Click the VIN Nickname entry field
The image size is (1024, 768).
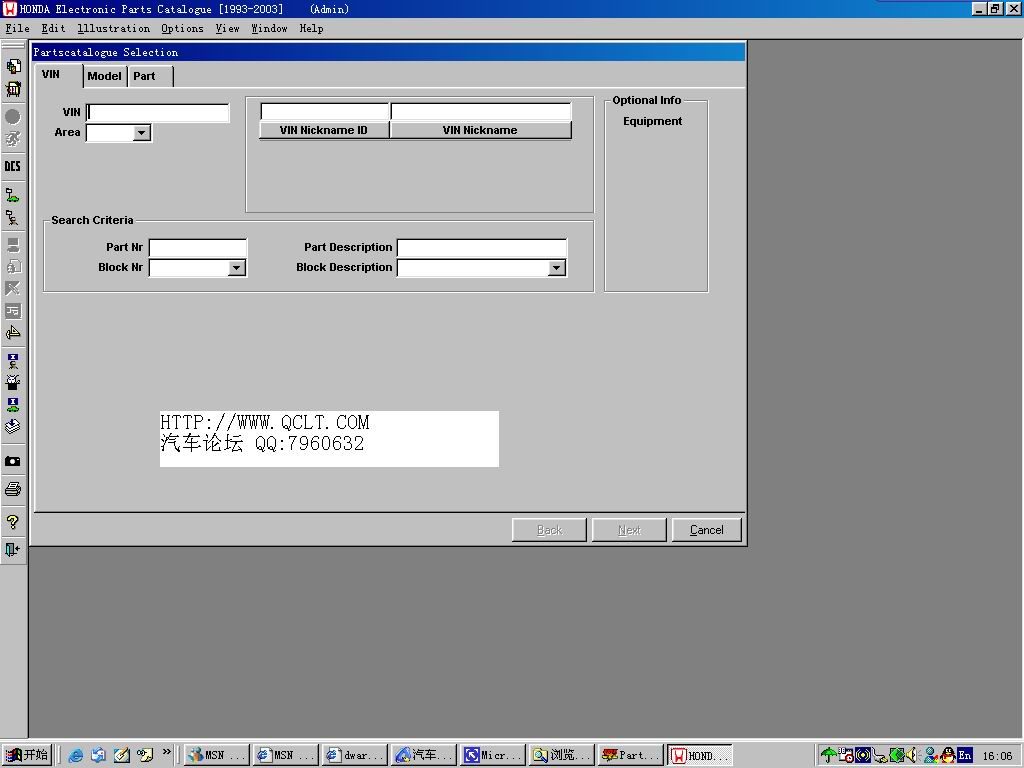click(x=481, y=112)
